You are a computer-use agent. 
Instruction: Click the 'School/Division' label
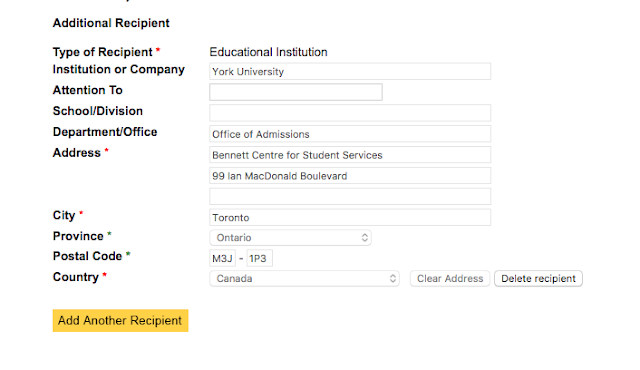(98, 111)
